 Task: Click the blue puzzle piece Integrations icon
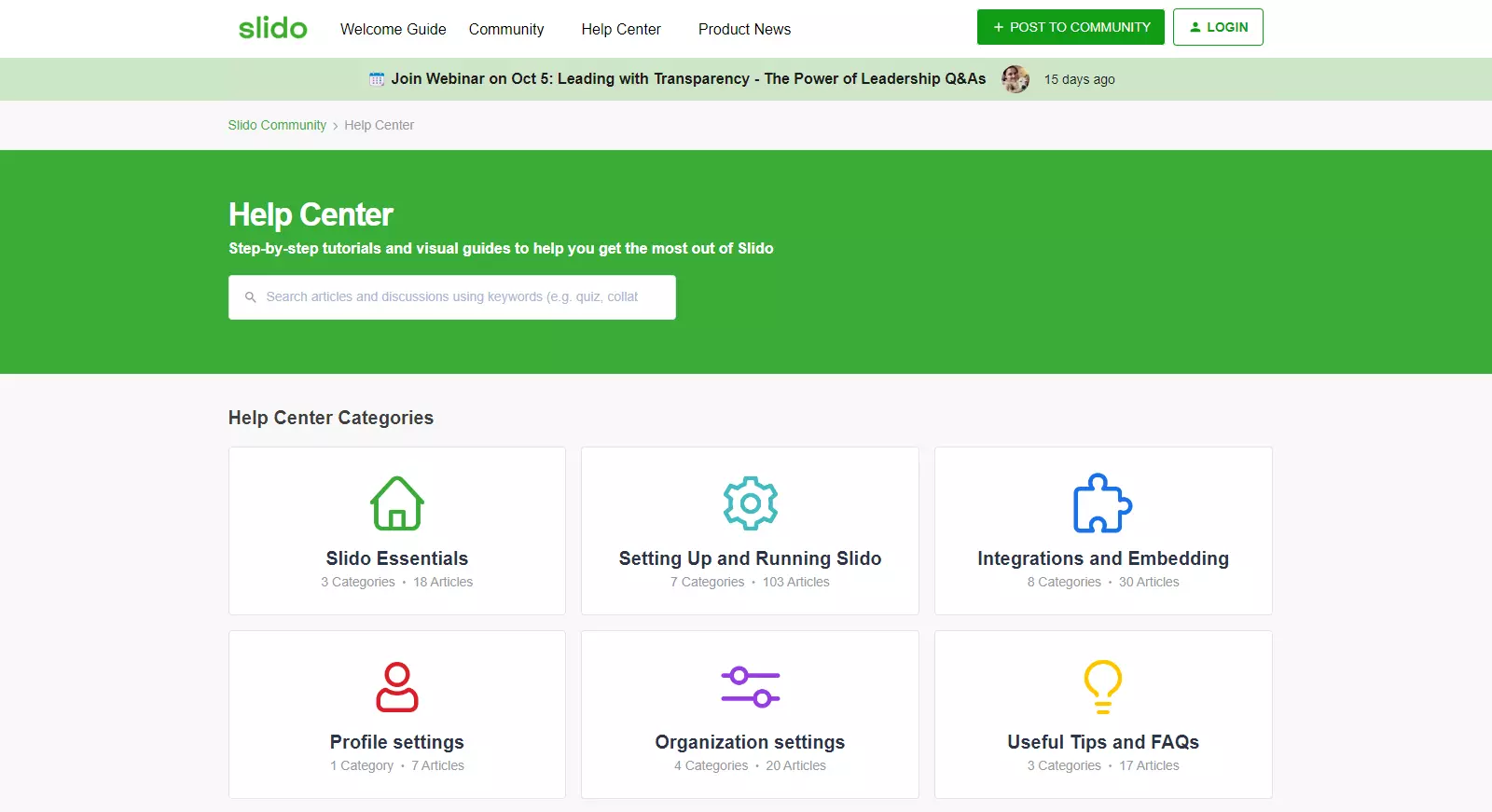tap(1102, 503)
